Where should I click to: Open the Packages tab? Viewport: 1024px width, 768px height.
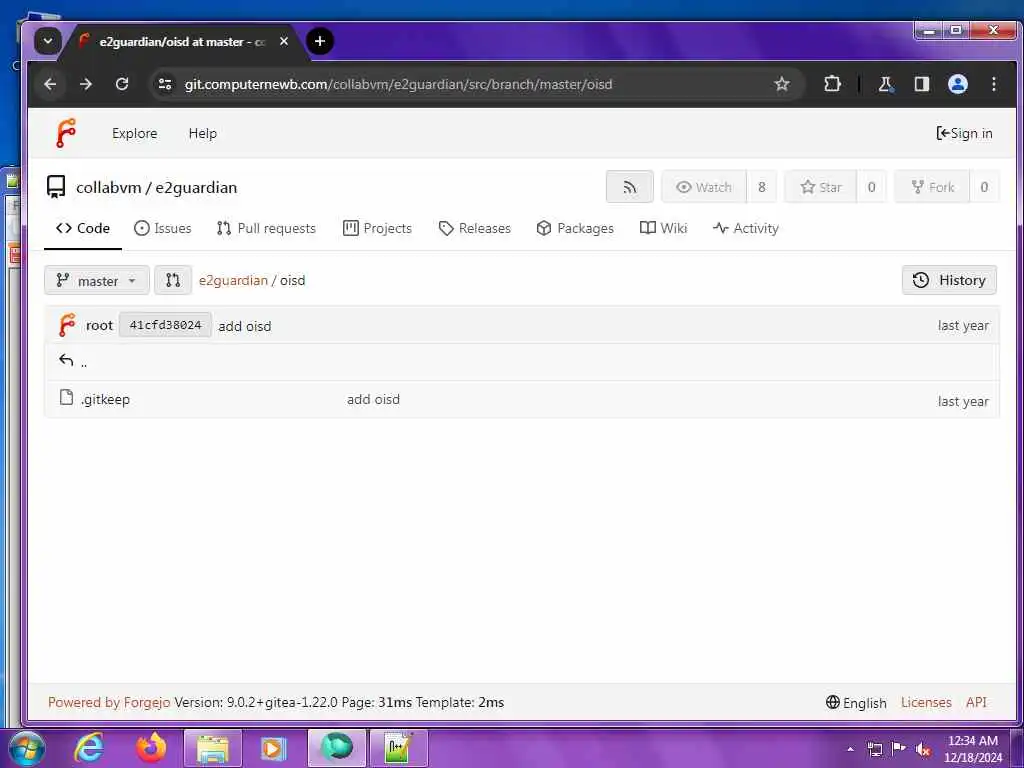pos(575,228)
